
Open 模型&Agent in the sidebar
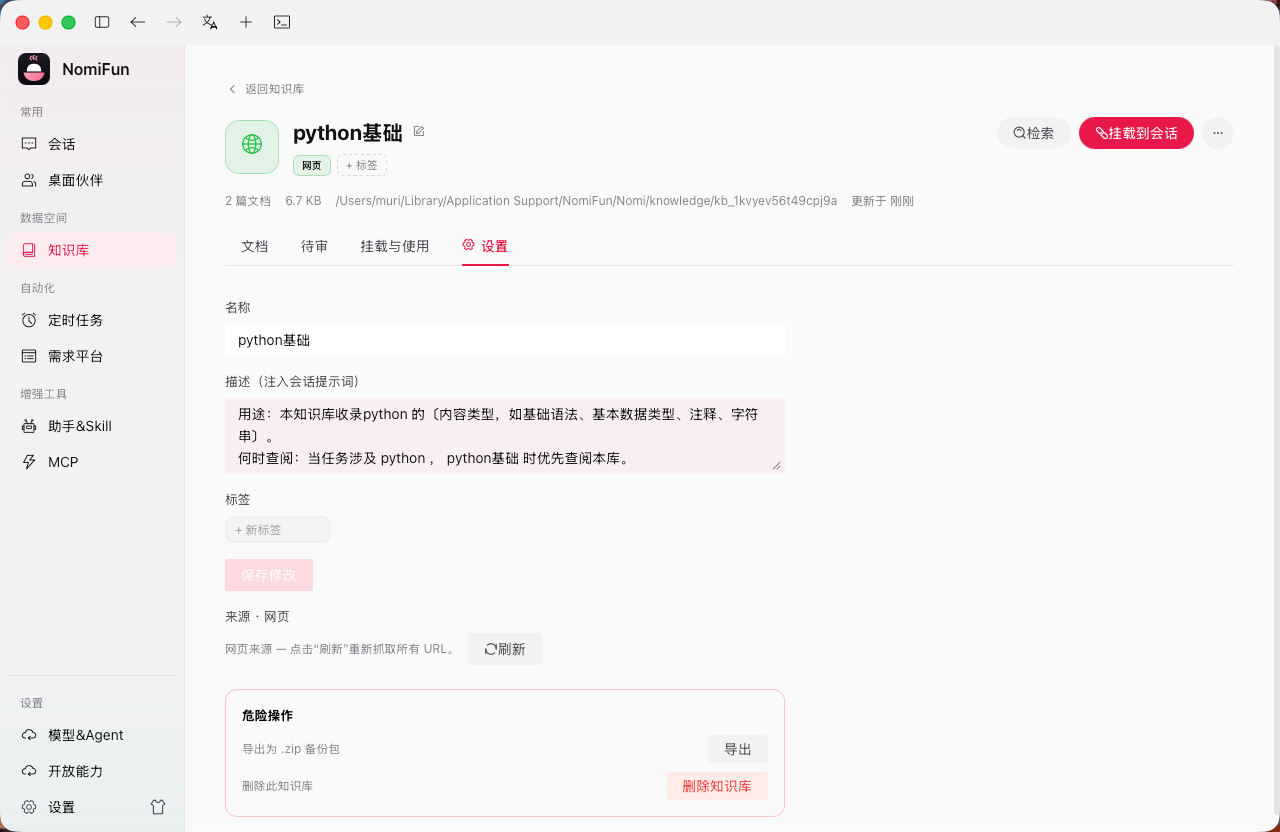(92, 735)
